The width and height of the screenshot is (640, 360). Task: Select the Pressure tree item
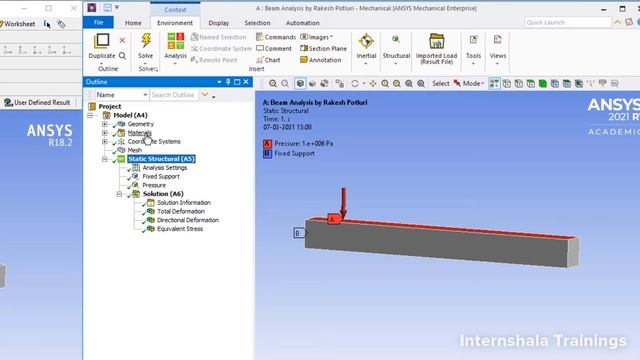click(154, 185)
